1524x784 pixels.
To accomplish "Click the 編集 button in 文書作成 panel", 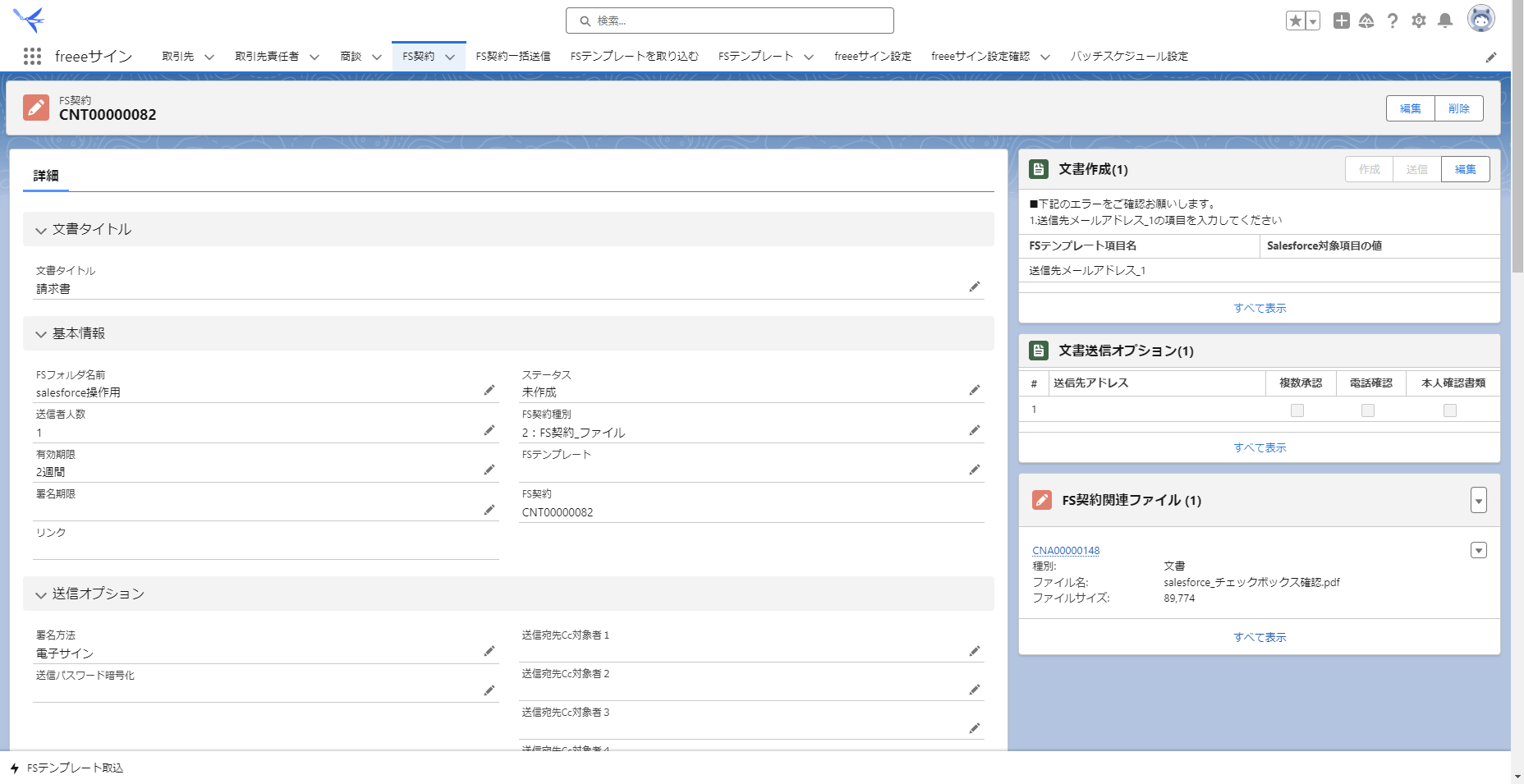I will pos(1466,169).
